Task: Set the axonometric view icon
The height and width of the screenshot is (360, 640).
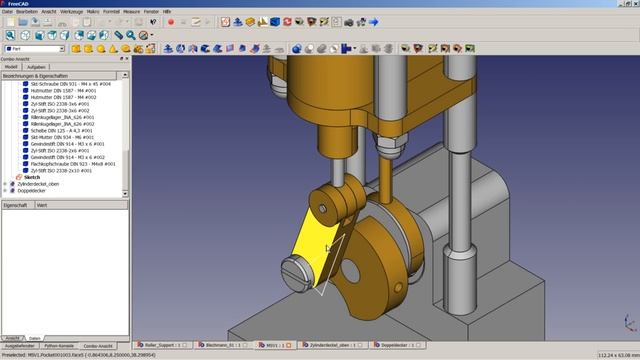Action: (x=25, y=36)
